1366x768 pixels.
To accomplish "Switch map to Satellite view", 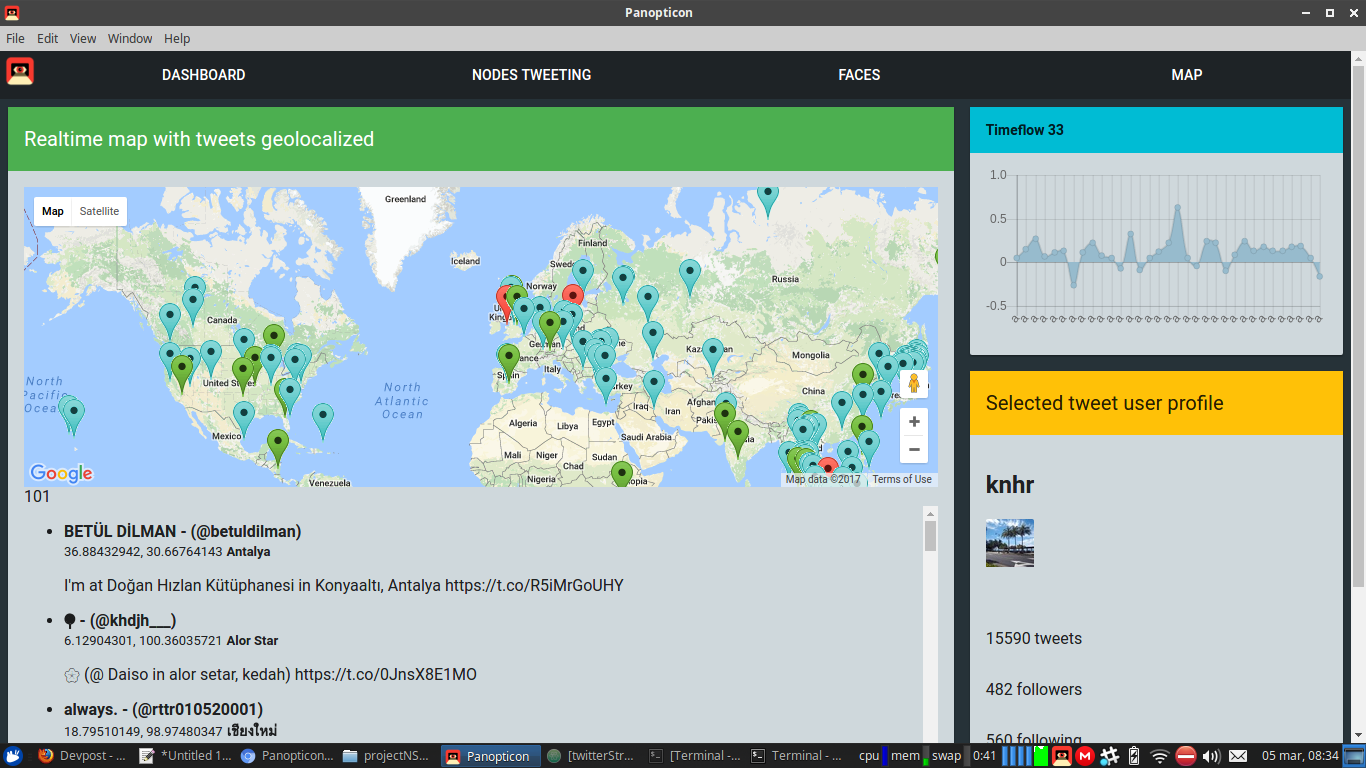I will coord(99,211).
